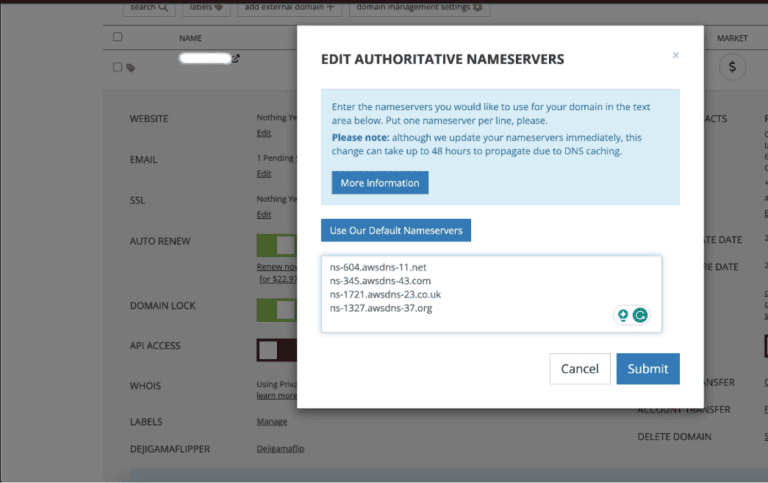The height and width of the screenshot is (483, 768).
Task: Click add external domain button
Action: click(291, 8)
